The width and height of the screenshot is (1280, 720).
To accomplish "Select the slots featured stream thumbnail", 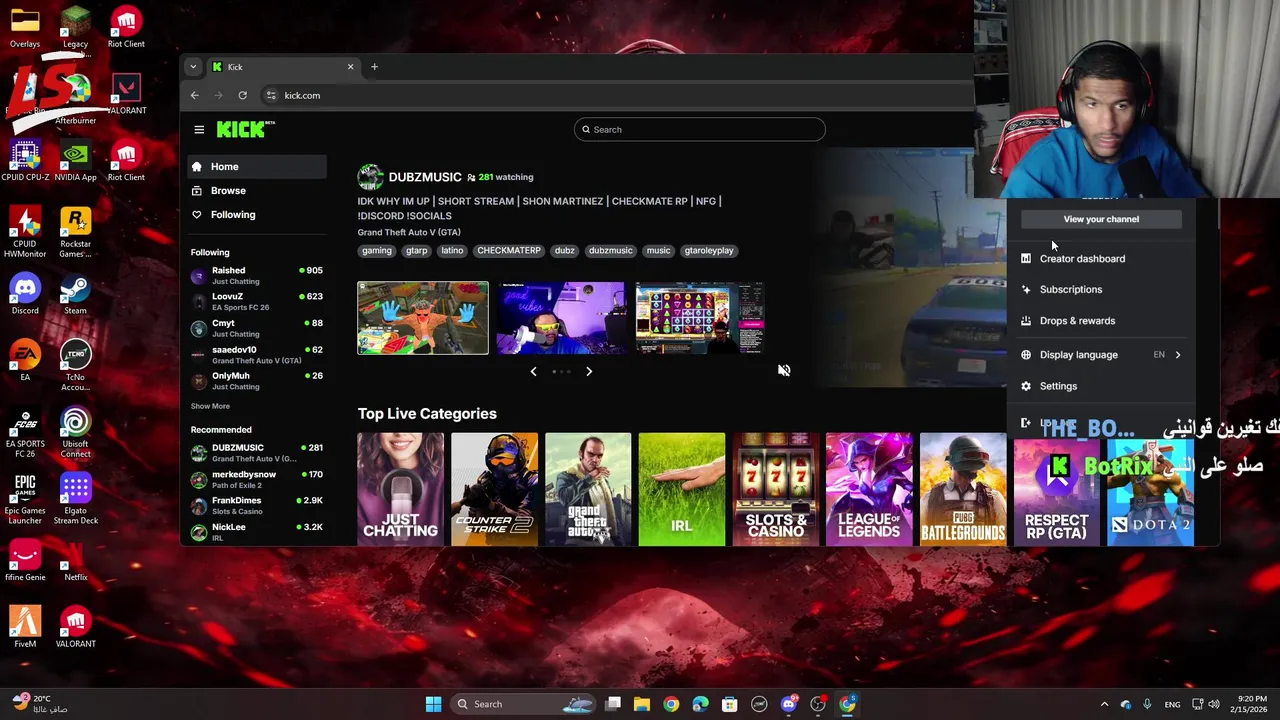I will (x=699, y=318).
